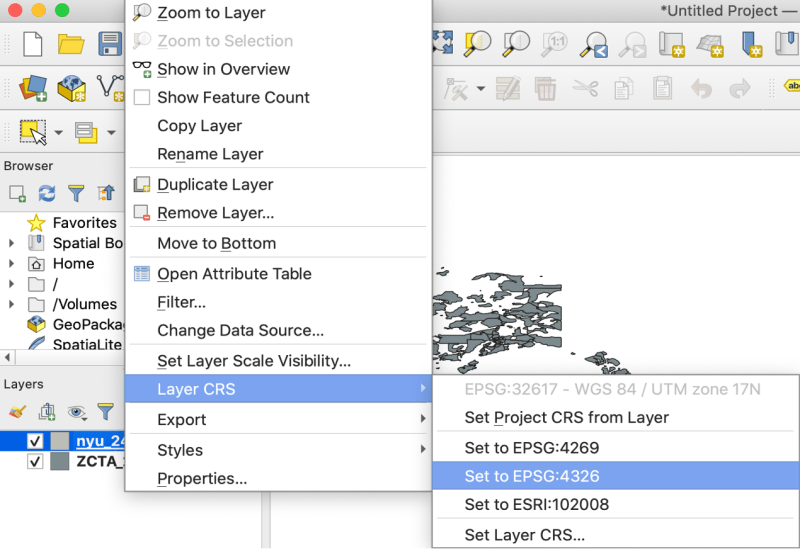The width and height of the screenshot is (800, 549).
Task: Uncheck visibility of ZCTA layer
Action: 35,462
